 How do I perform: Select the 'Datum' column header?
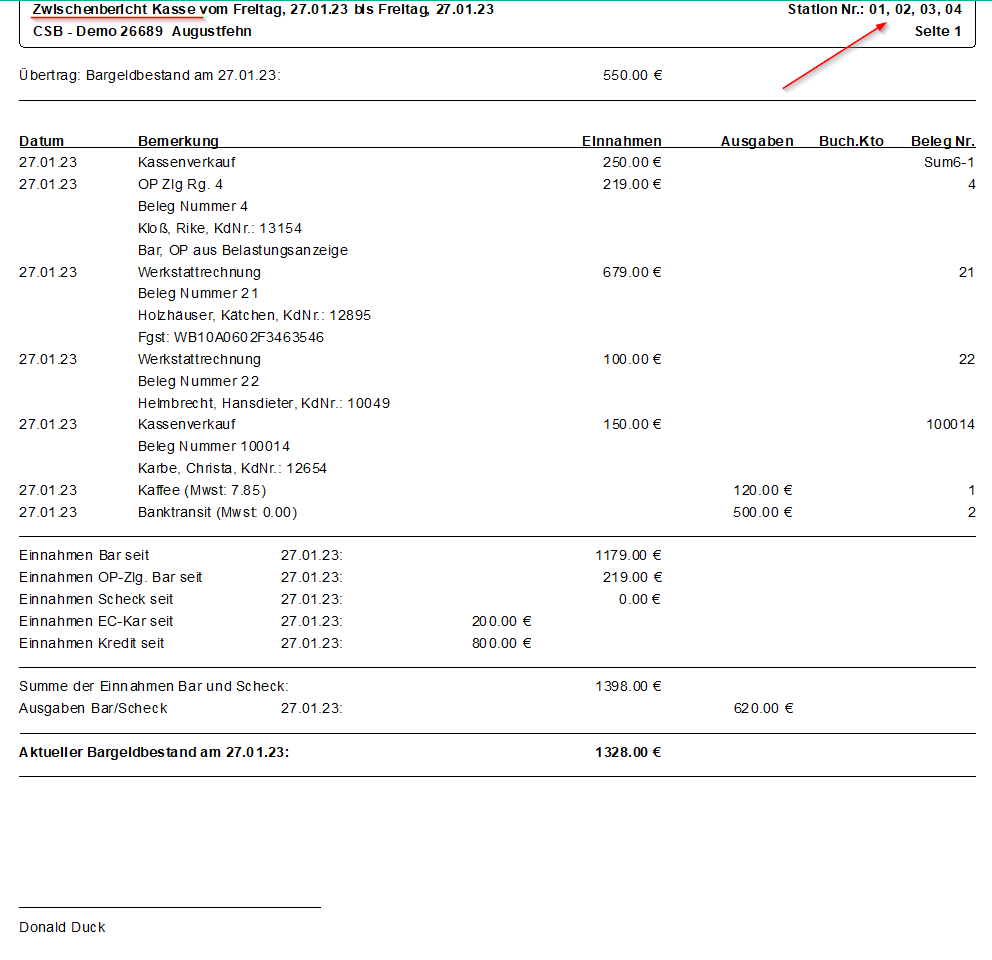click(42, 141)
